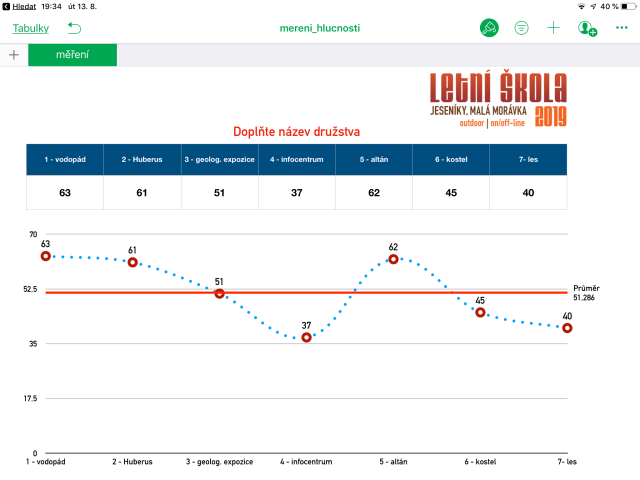The height and width of the screenshot is (480, 640).
Task: Open the Format brush tool
Action: (489, 28)
